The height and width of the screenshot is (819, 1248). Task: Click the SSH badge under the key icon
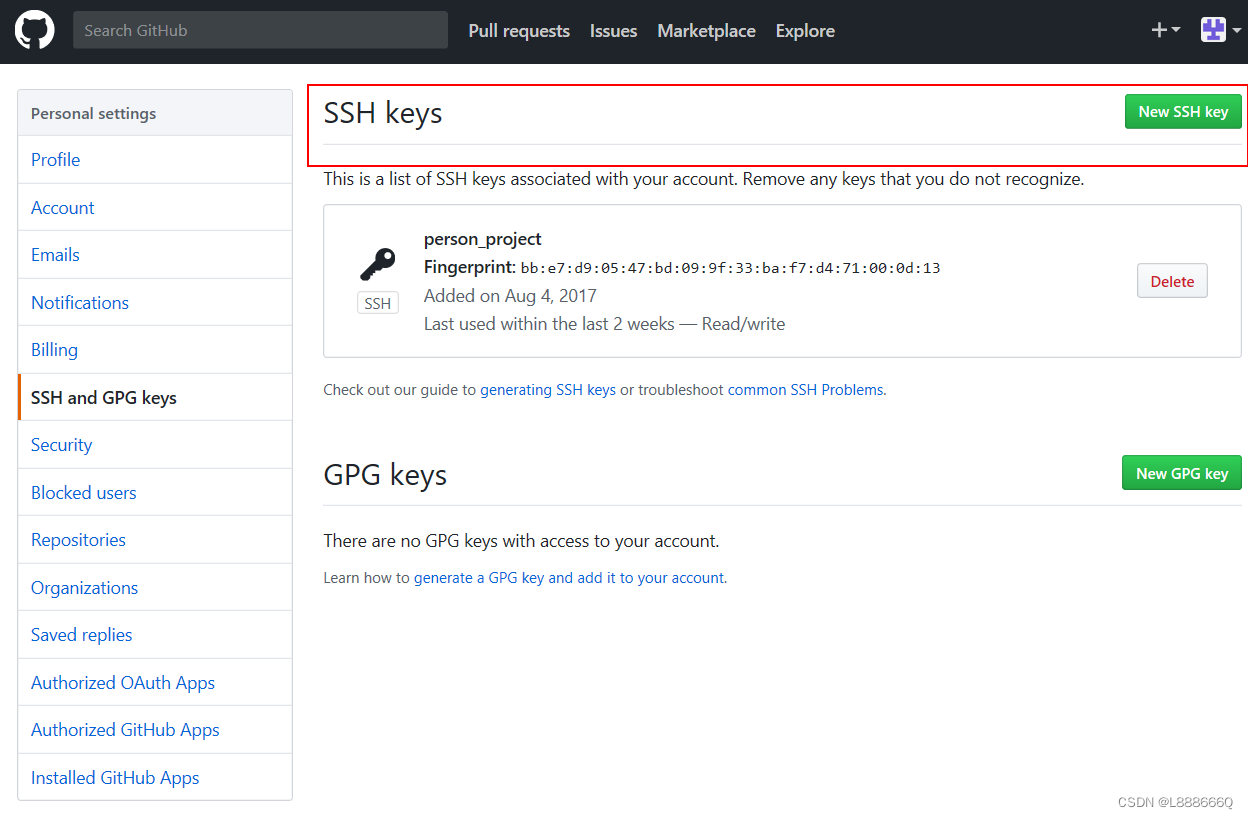(378, 303)
